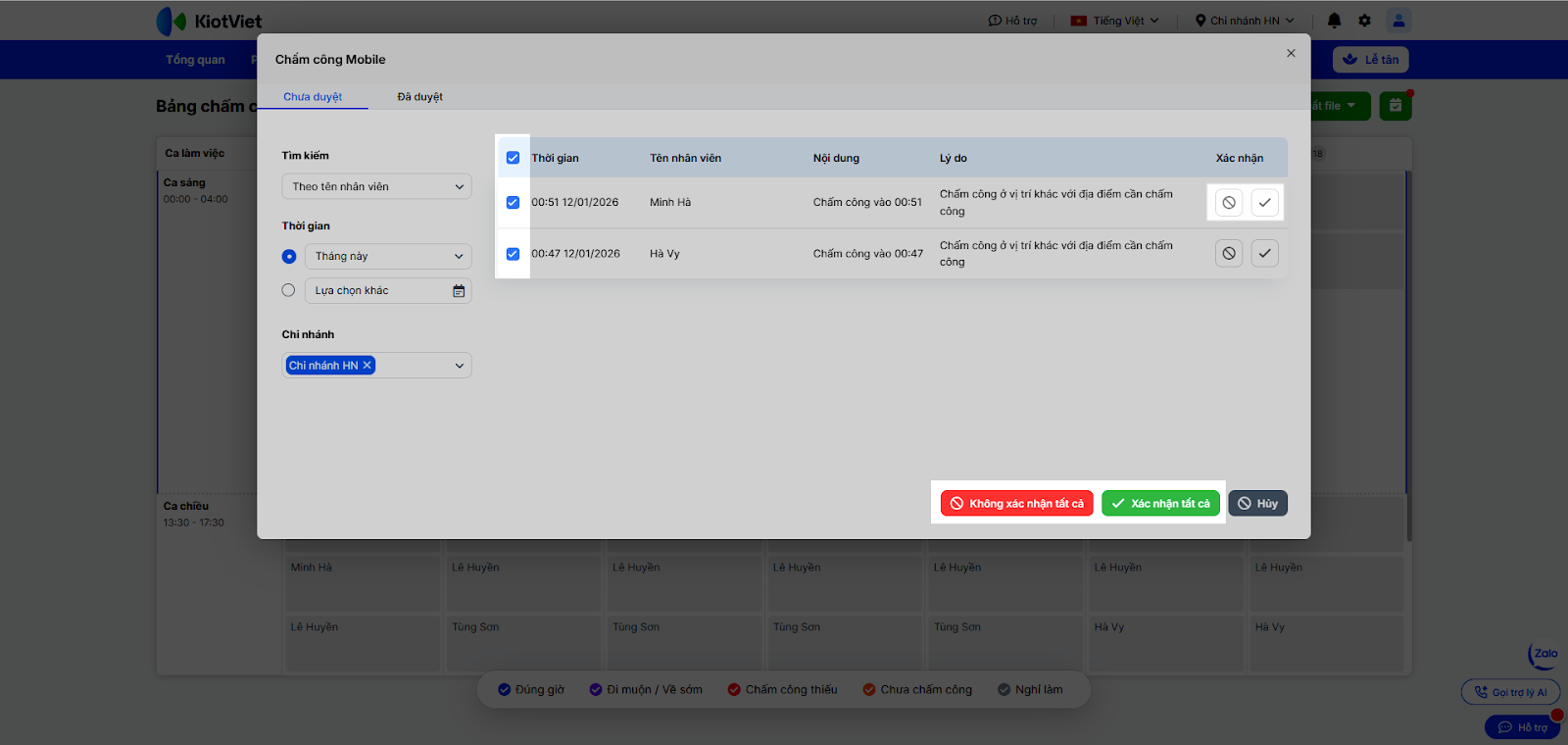Approve Minh Hà's check-in request
Screen dimensions: 1568x745
[1265, 203]
